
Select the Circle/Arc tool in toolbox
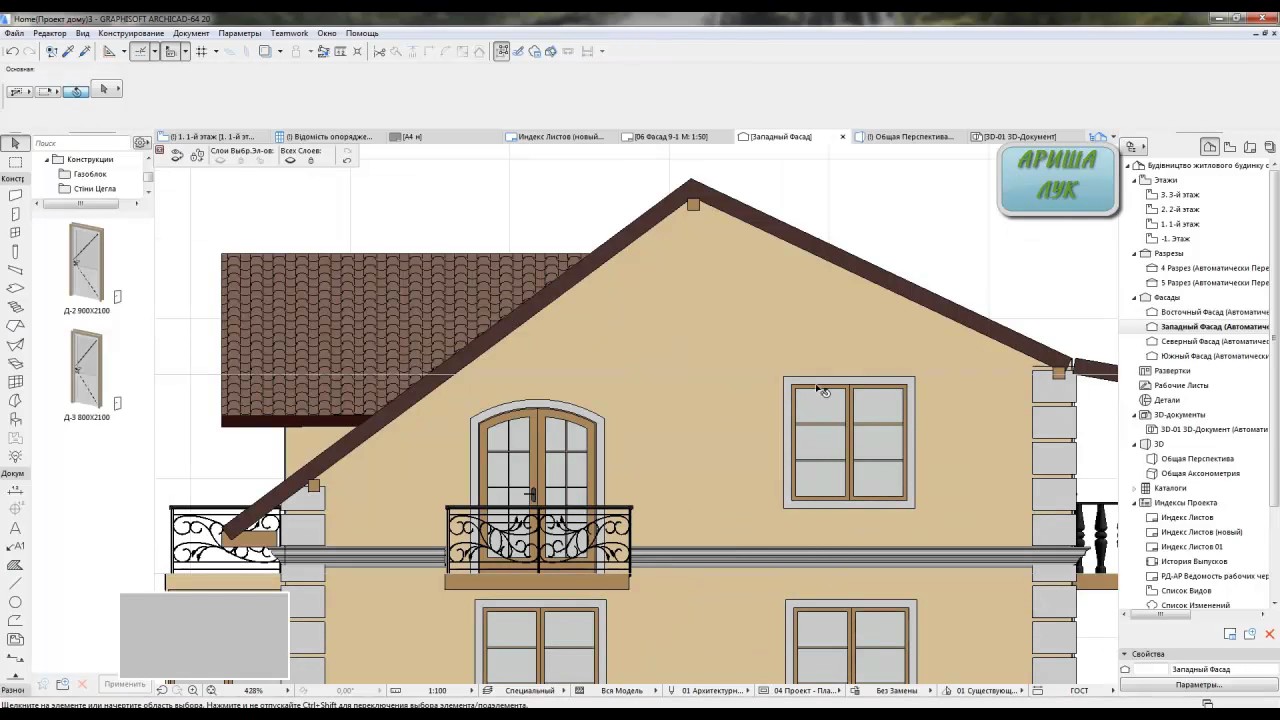pyautogui.click(x=15, y=602)
